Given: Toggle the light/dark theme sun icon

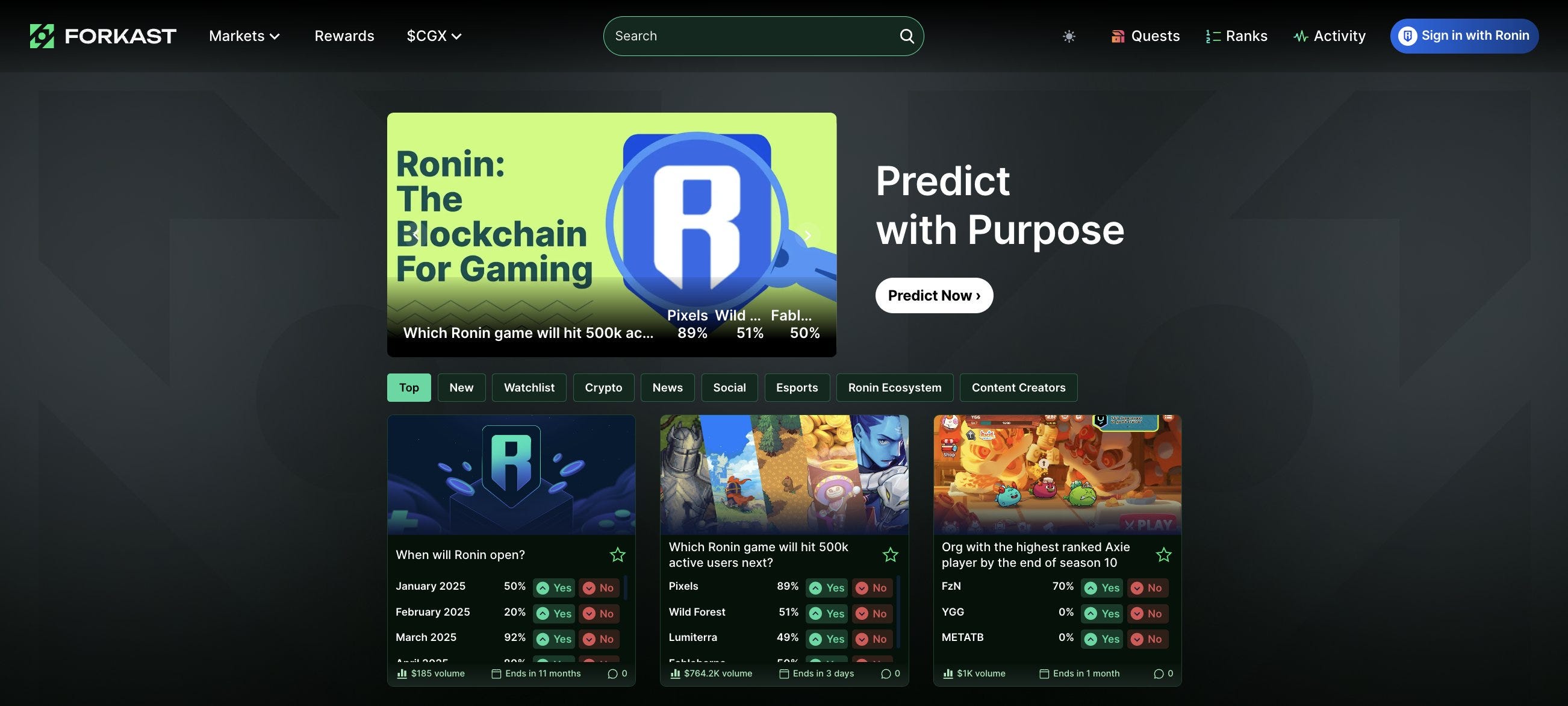Looking at the screenshot, I should 1069,37.
